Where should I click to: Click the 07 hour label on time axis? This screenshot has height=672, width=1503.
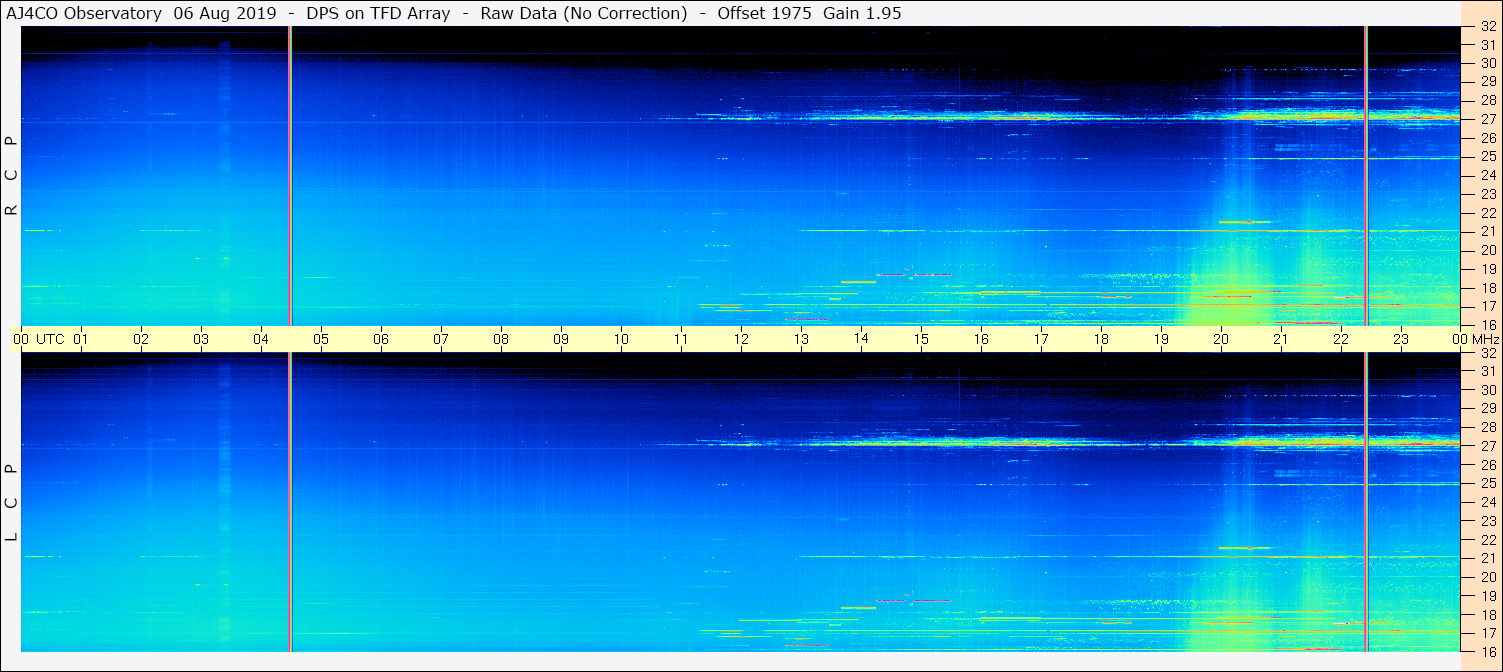pos(441,339)
